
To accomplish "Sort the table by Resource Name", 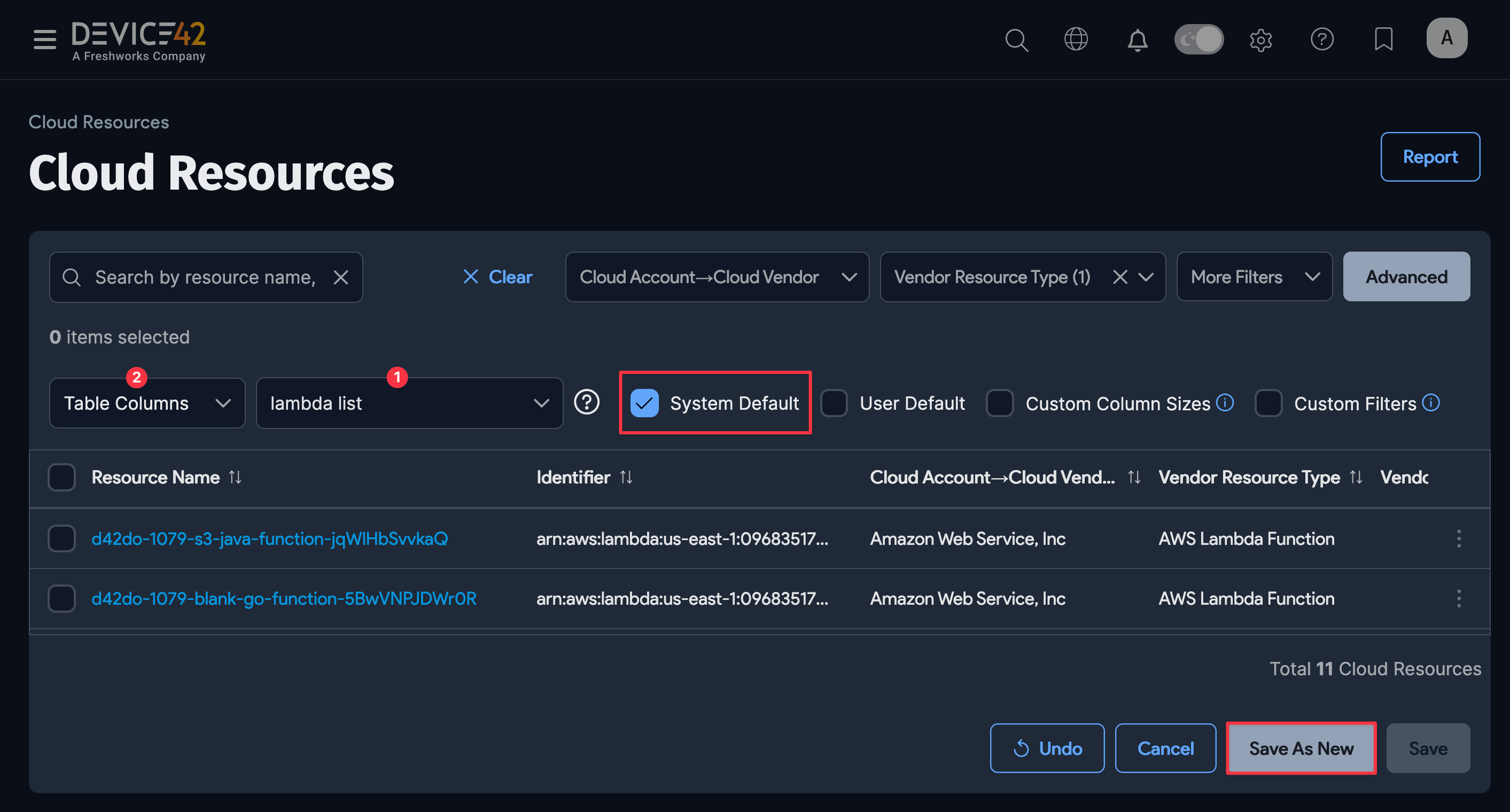I will (235, 477).
